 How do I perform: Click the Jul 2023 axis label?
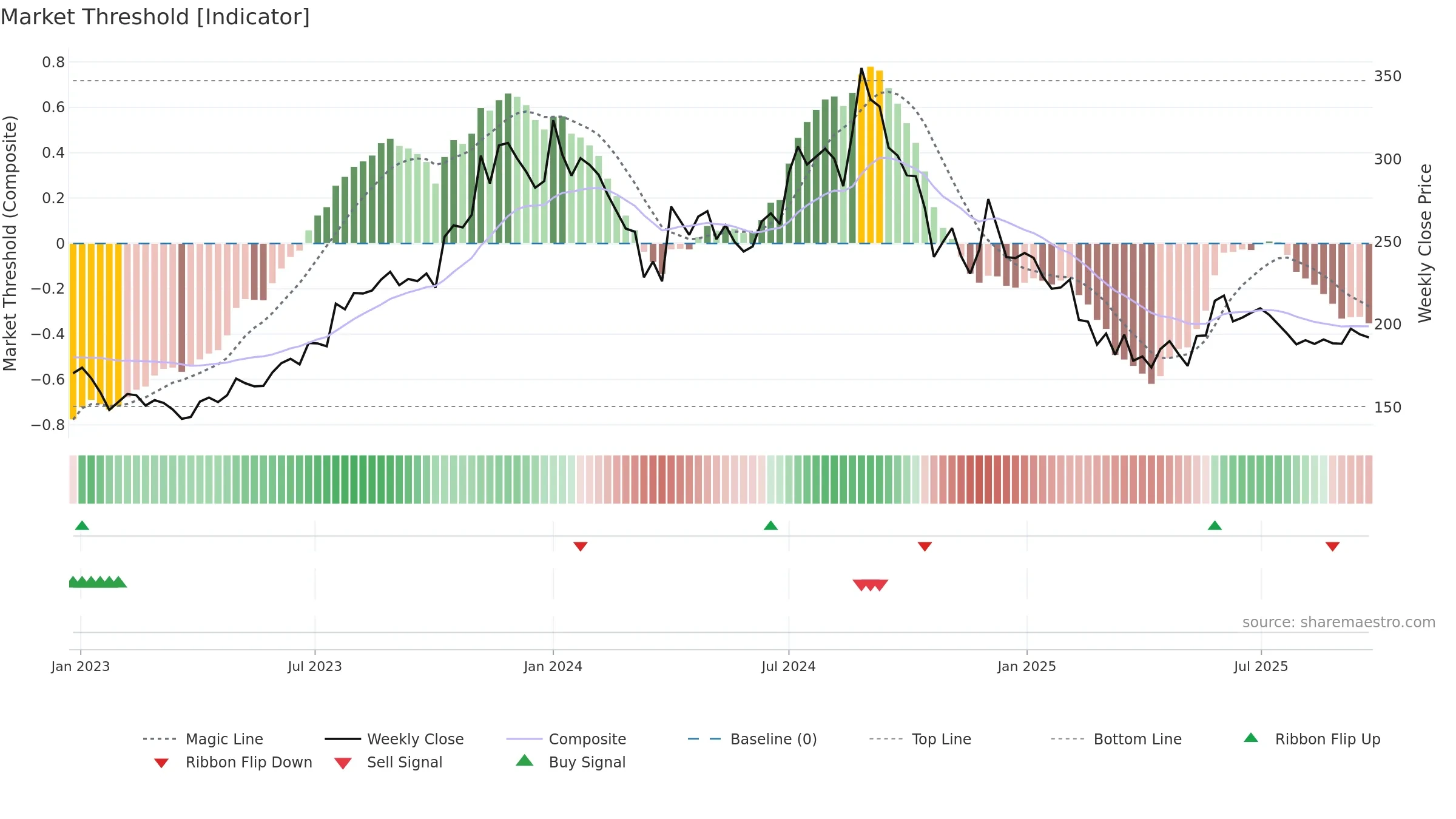pos(315,666)
